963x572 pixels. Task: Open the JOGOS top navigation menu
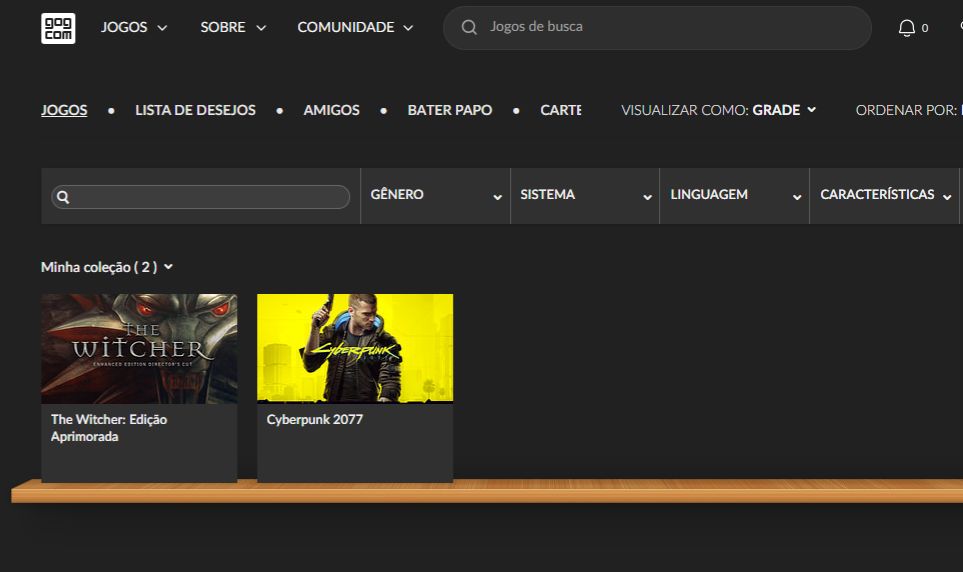click(x=134, y=27)
